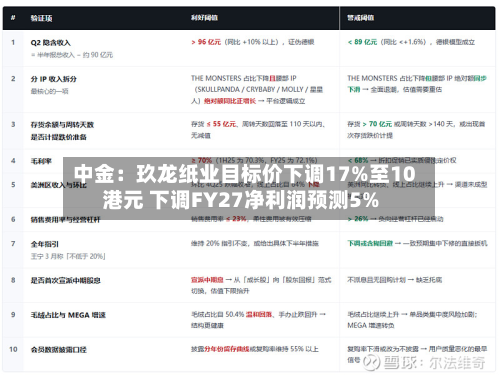Click the '不低于 20%' subtitle under 全年指引

pyautogui.click(x=86, y=256)
